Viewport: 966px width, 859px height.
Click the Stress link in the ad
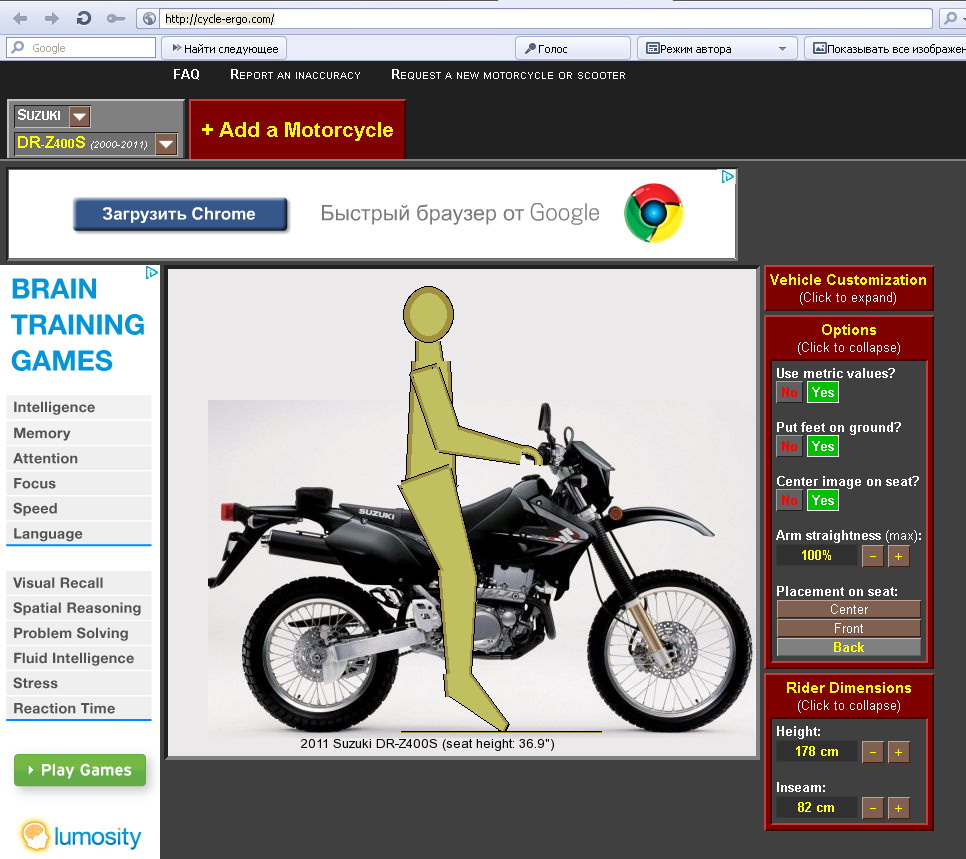coord(79,683)
